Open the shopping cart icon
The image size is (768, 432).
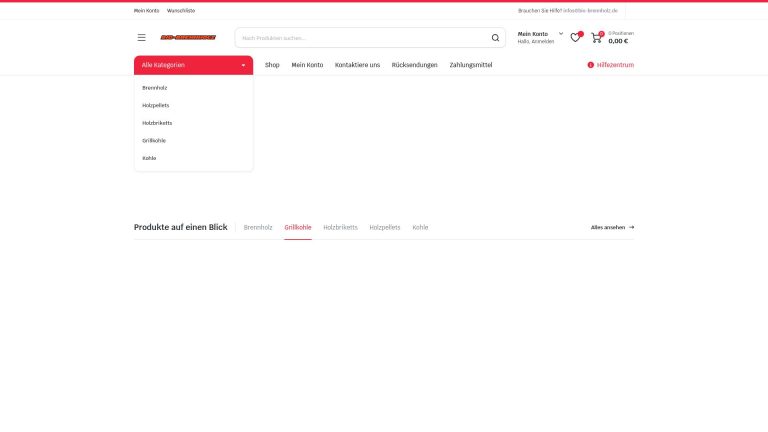[596, 38]
